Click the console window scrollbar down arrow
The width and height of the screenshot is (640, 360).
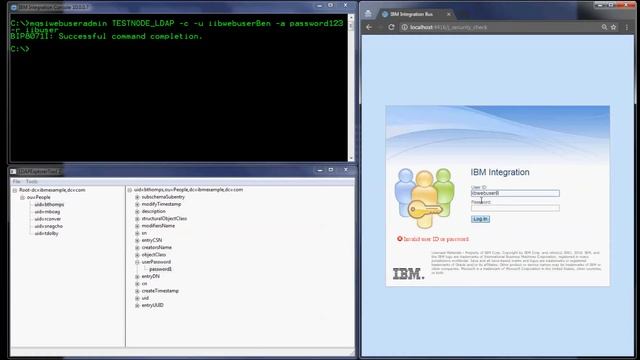coord(351,158)
